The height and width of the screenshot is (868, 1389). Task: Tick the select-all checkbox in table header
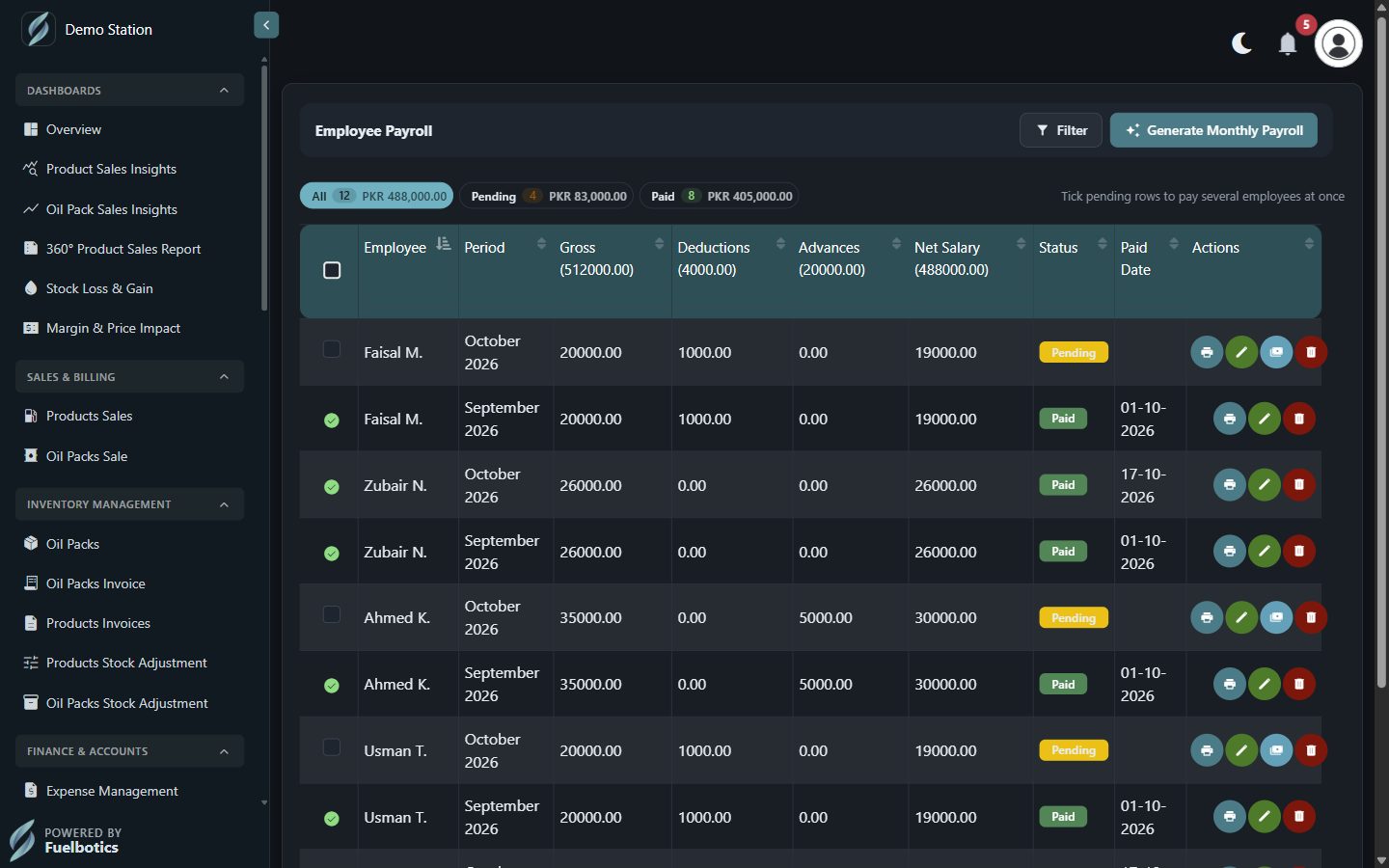pyautogui.click(x=332, y=270)
